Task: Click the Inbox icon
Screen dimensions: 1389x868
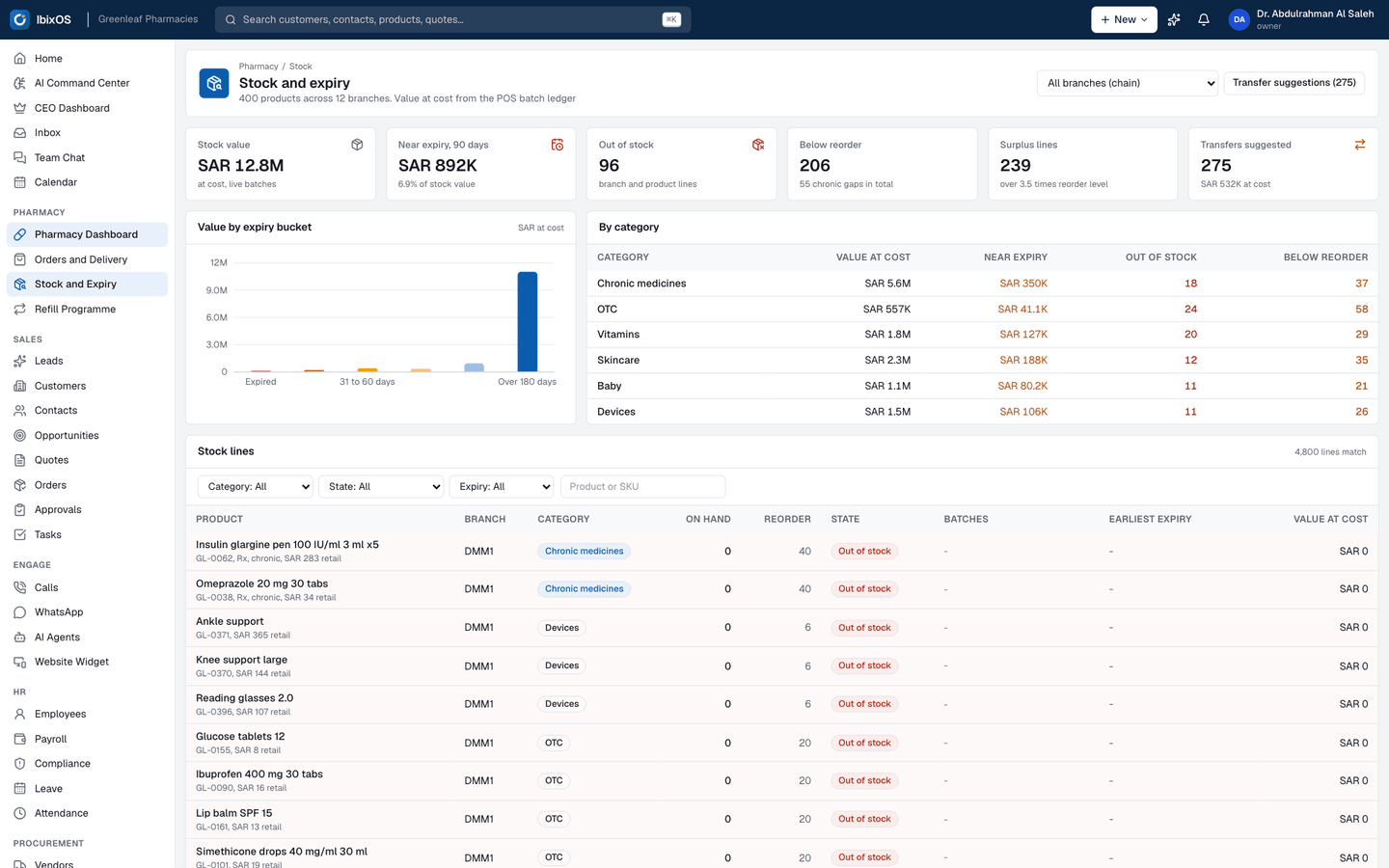Action: point(19,133)
